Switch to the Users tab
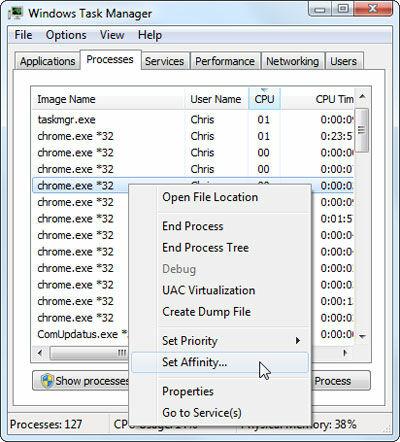This screenshot has height=442, width=400. click(x=344, y=61)
